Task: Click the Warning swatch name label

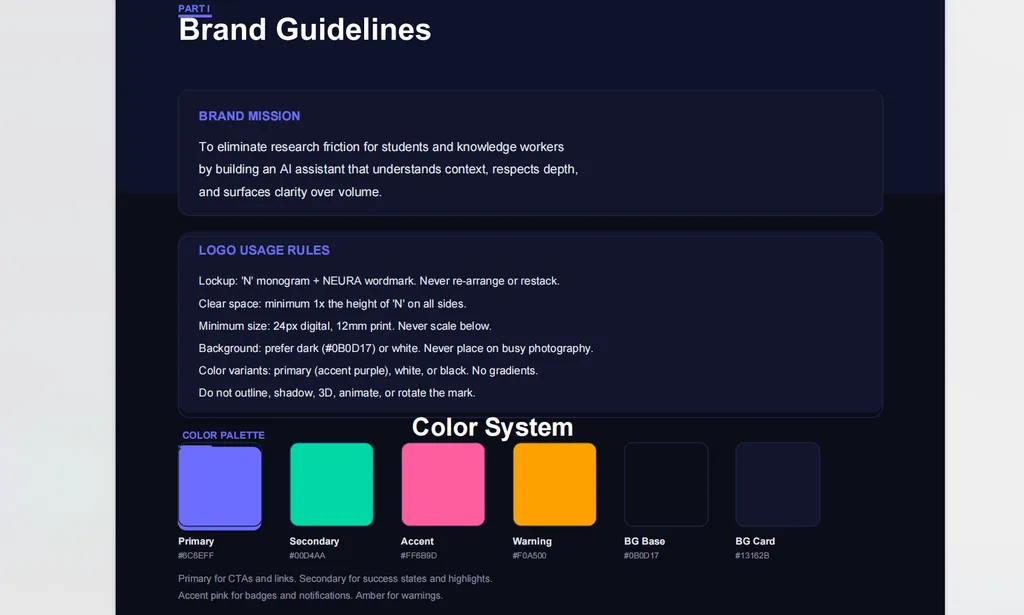Action: coord(532,541)
